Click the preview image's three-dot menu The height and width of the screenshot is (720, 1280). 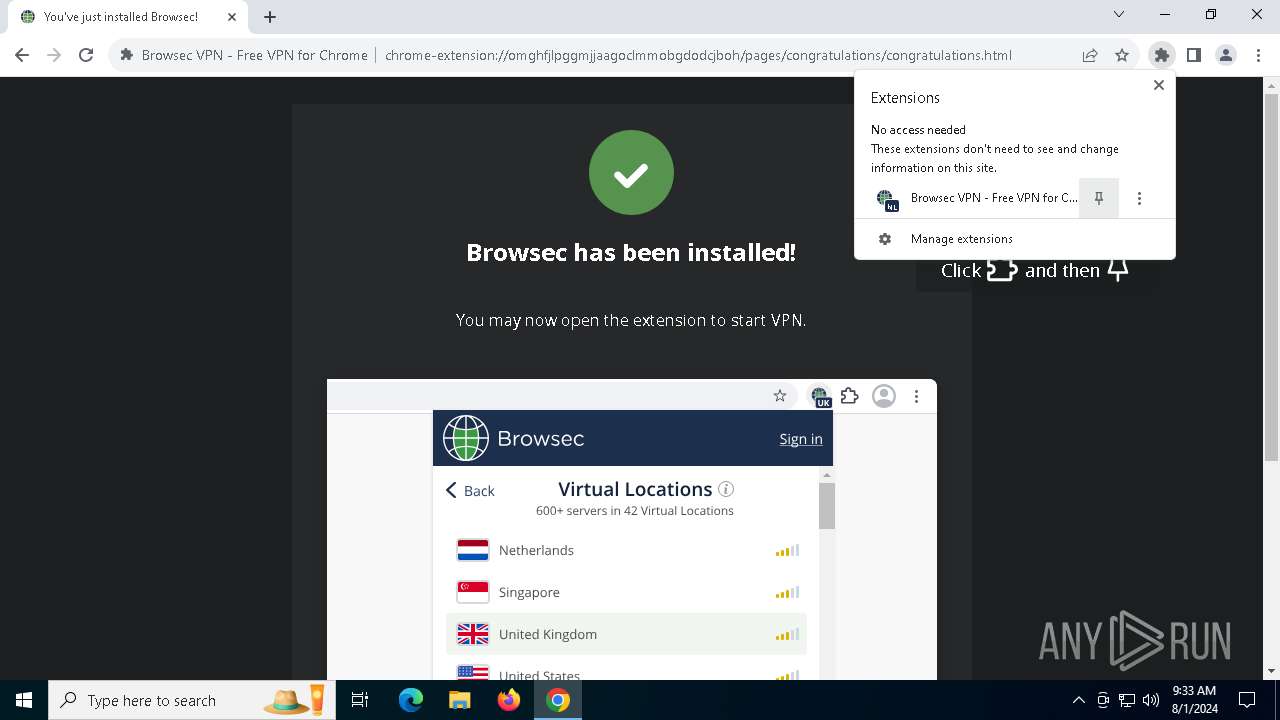[916, 396]
